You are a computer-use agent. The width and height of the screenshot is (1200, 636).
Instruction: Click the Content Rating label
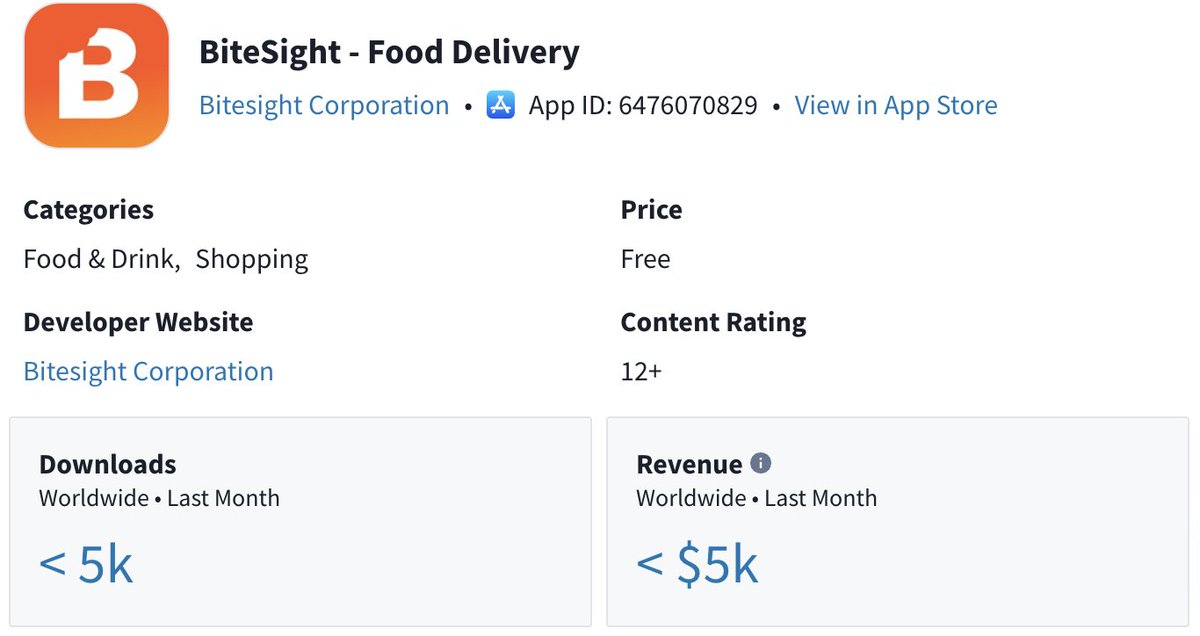pos(713,322)
